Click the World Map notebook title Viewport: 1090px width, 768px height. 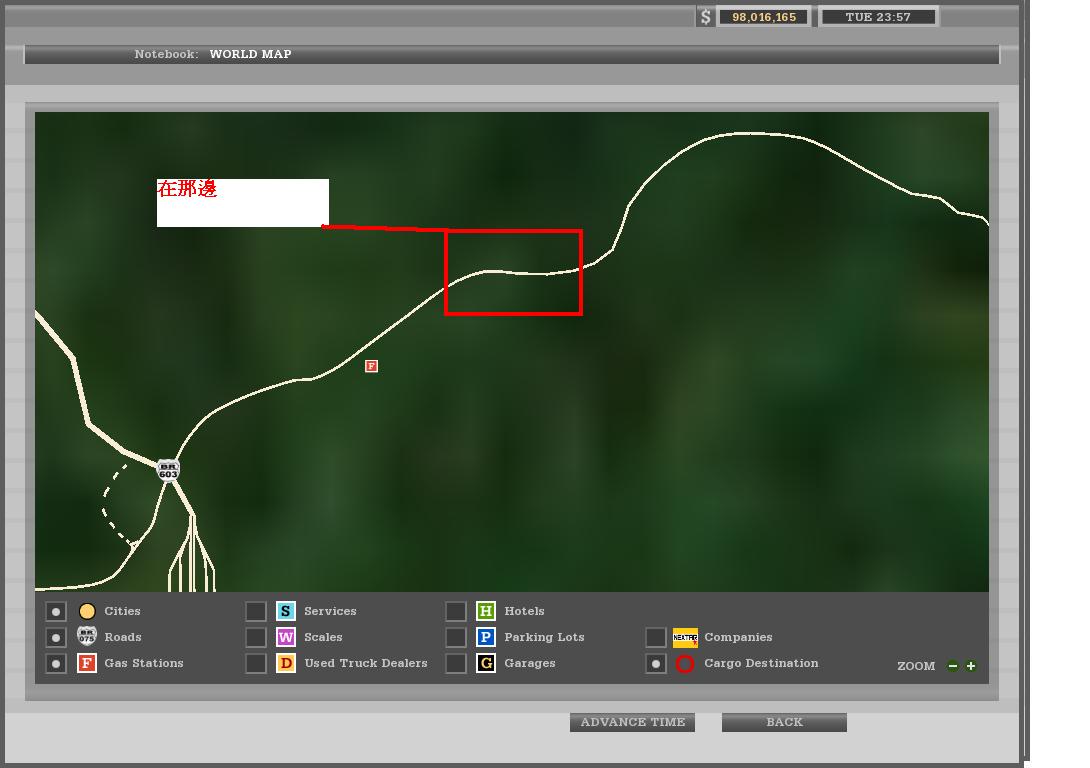tap(250, 54)
